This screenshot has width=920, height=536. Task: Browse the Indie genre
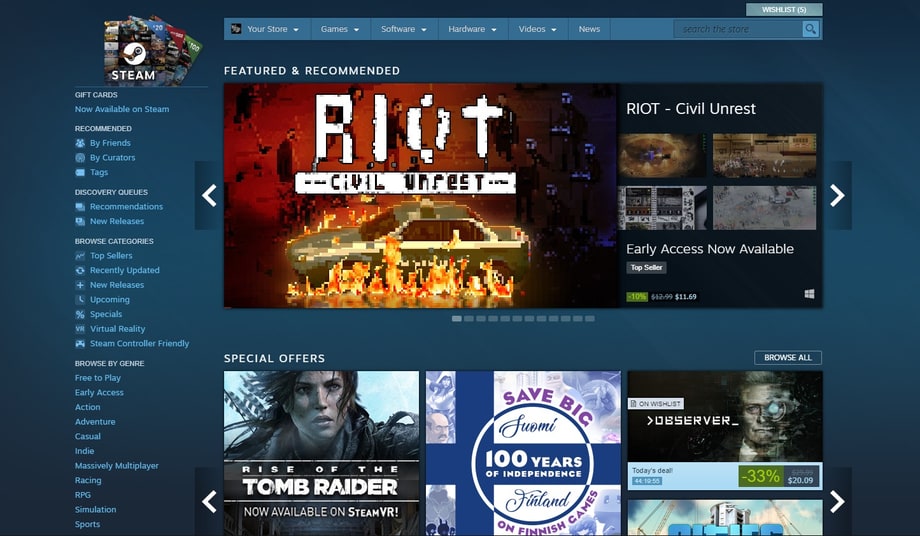(84, 451)
